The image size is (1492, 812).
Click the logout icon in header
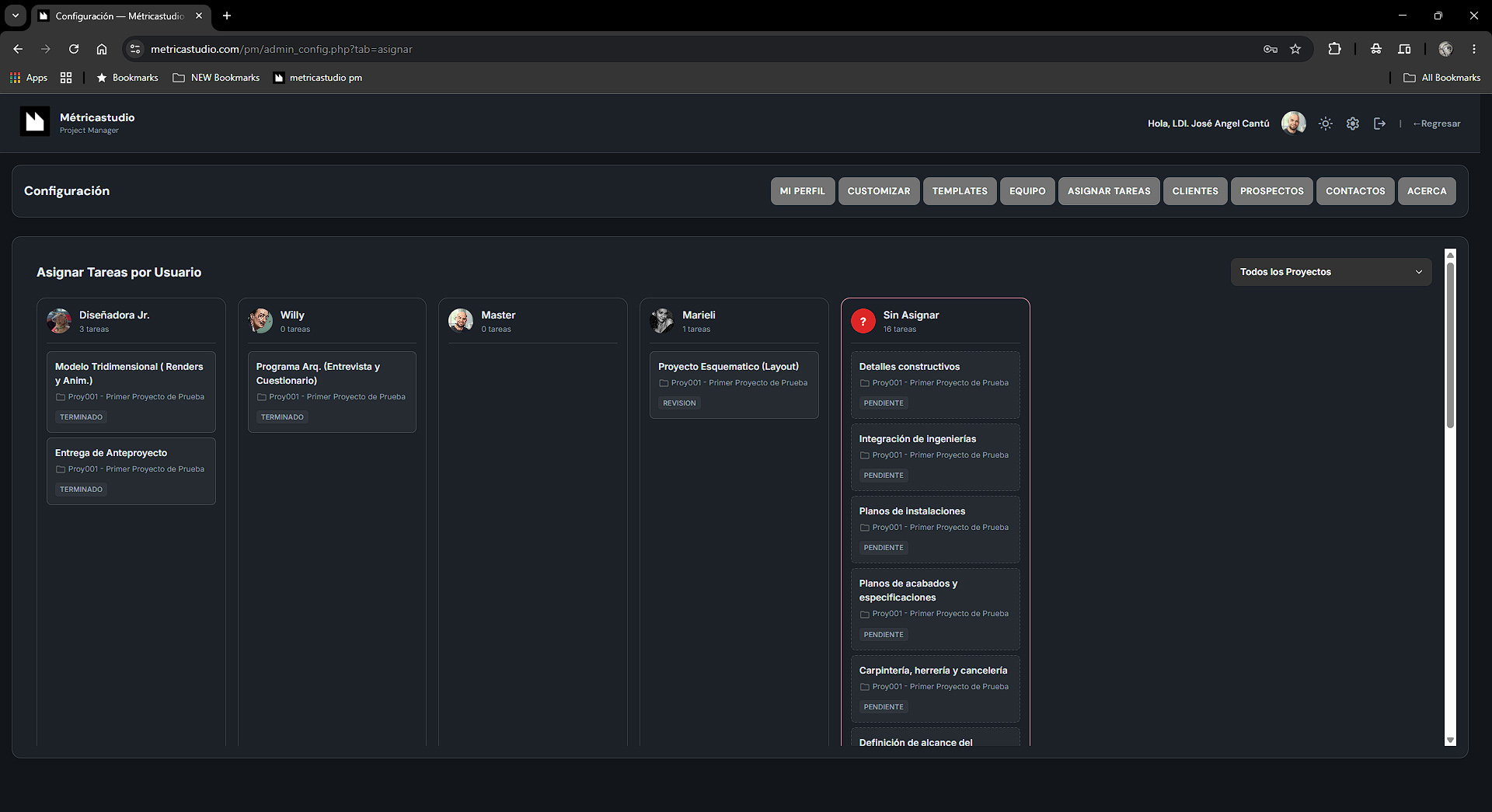tap(1379, 124)
